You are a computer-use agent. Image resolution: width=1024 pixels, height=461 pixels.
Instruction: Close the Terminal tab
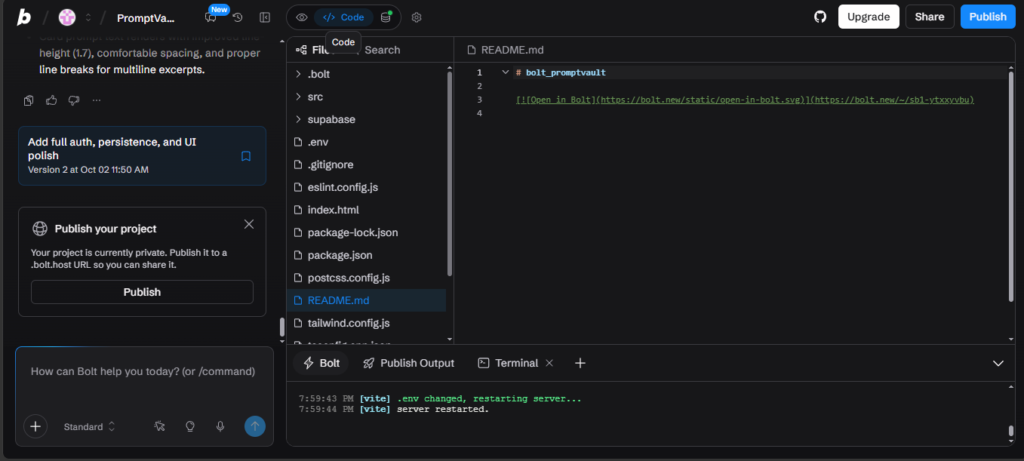click(x=549, y=363)
